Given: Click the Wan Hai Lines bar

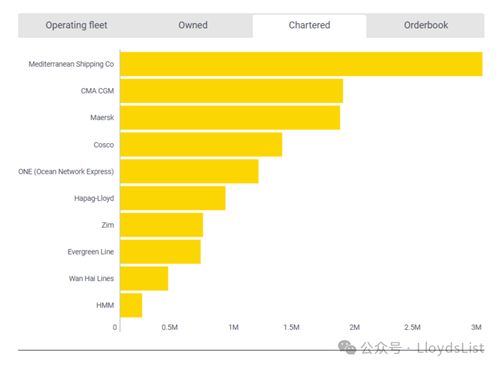Looking at the screenshot, I should 144,278.
